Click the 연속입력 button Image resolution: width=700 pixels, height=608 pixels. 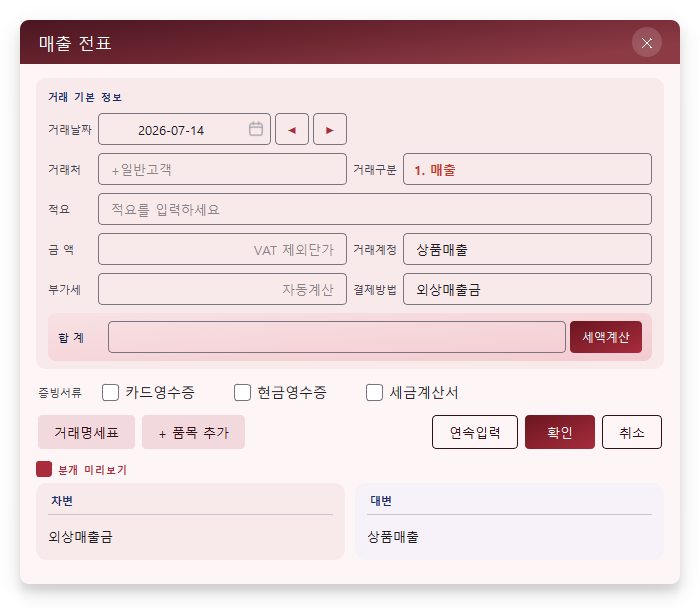tap(475, 432)
